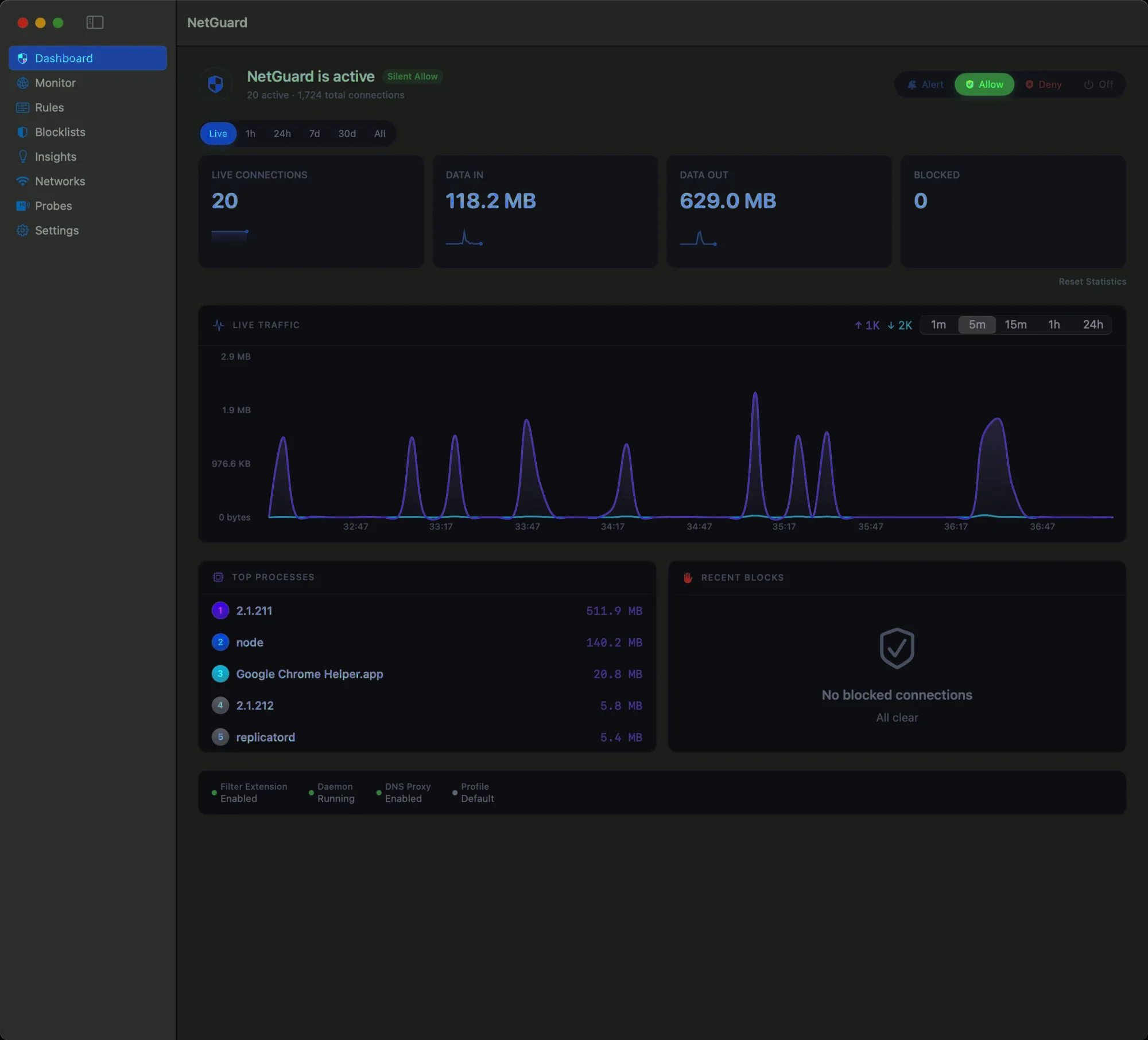Click the Live Traffic pulse icon

[219, 325]
